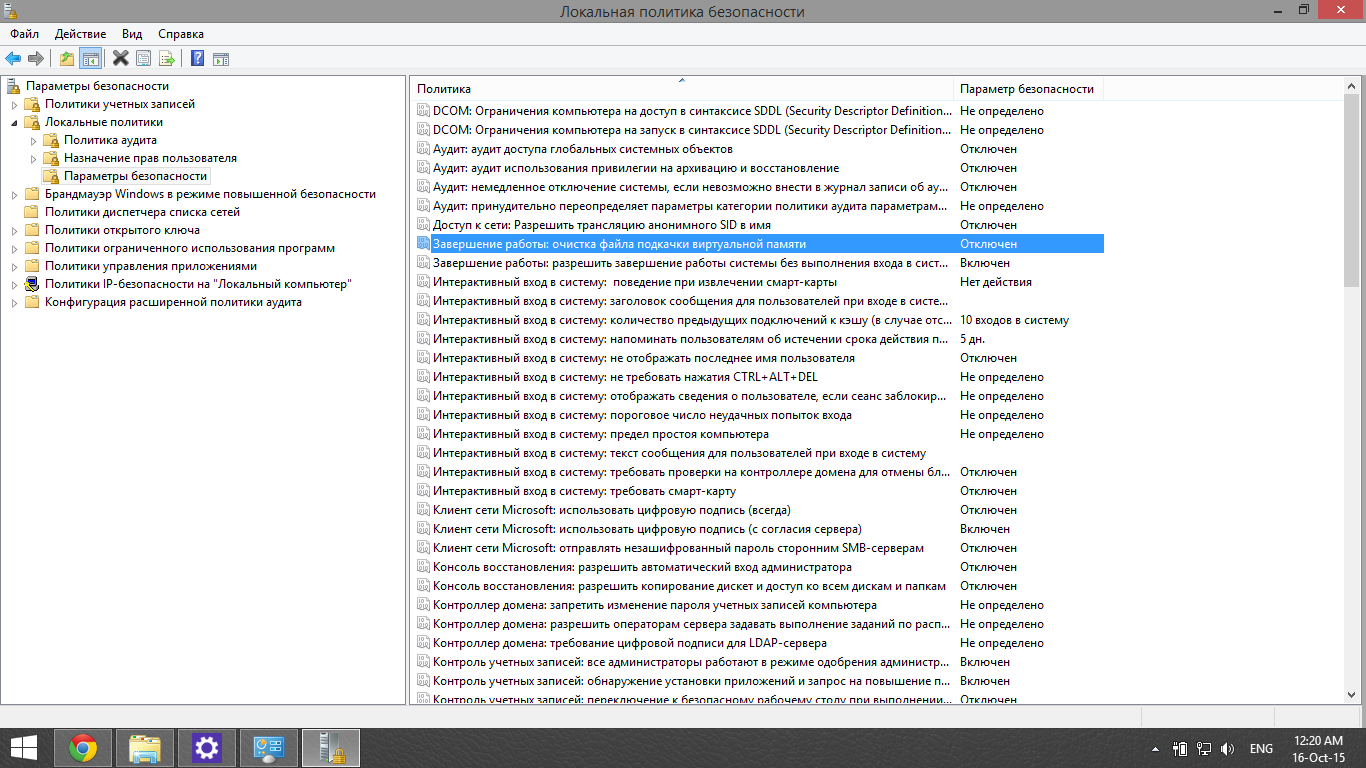The image size is (1366, 768).
Task: Click the blue Back arrow in the toolbar
Action: (13, 59)
